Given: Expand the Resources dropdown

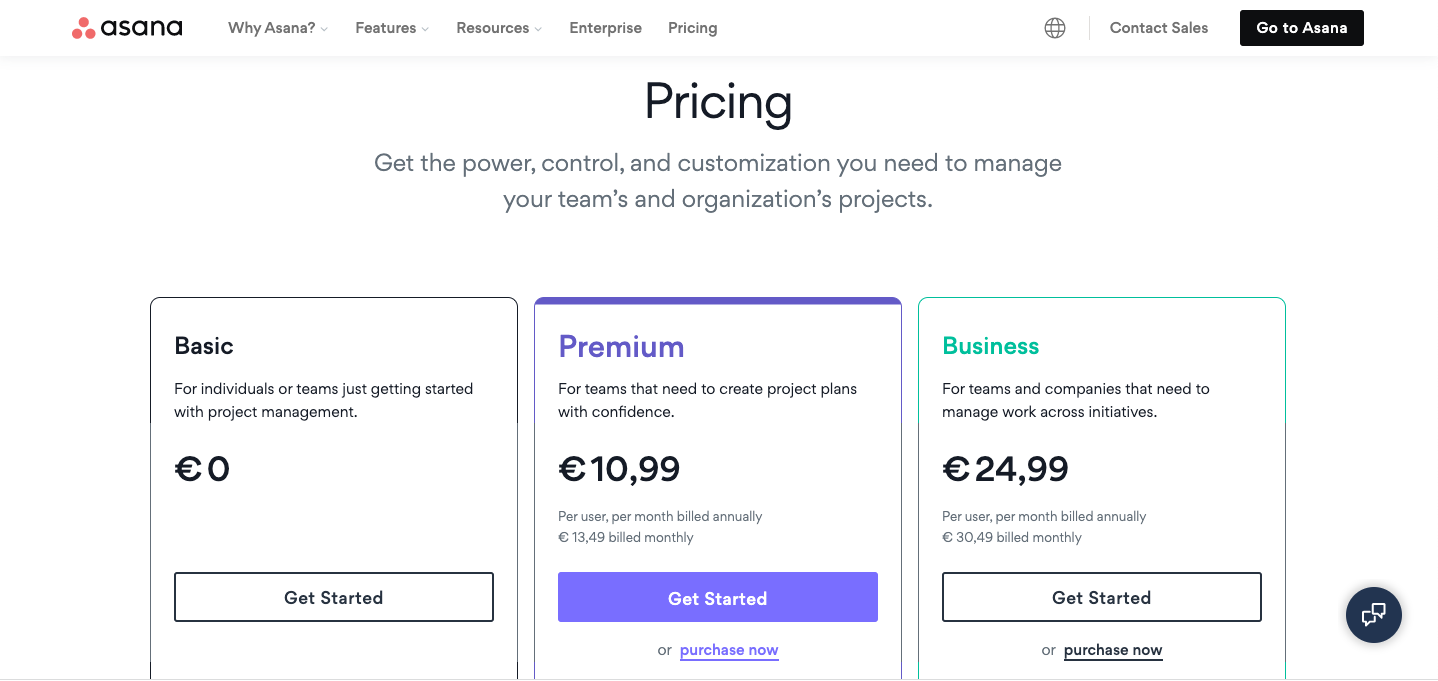Looking at the screenshot, I should (x=499, y=28).
